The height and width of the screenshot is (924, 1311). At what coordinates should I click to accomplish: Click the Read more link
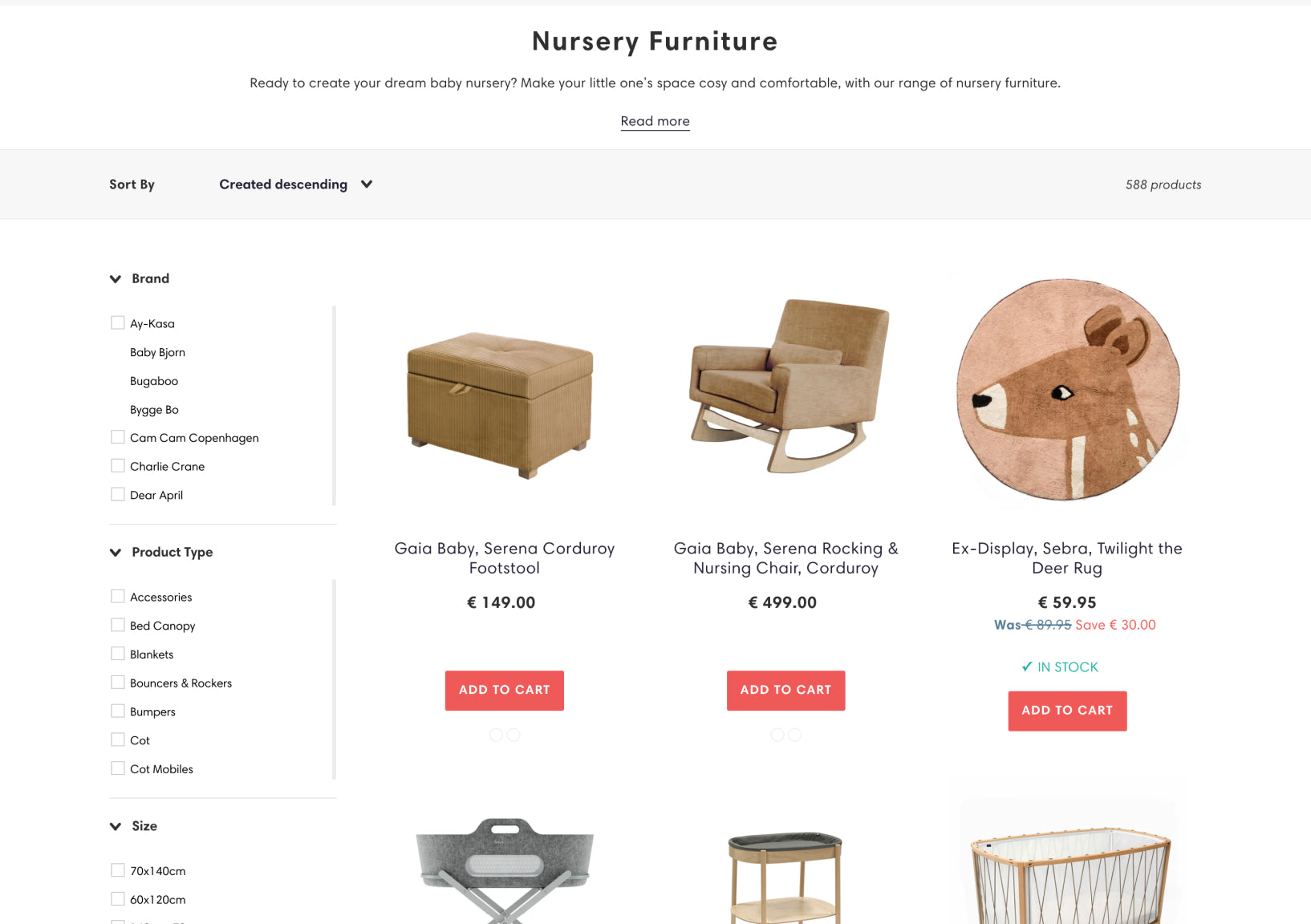655,121
